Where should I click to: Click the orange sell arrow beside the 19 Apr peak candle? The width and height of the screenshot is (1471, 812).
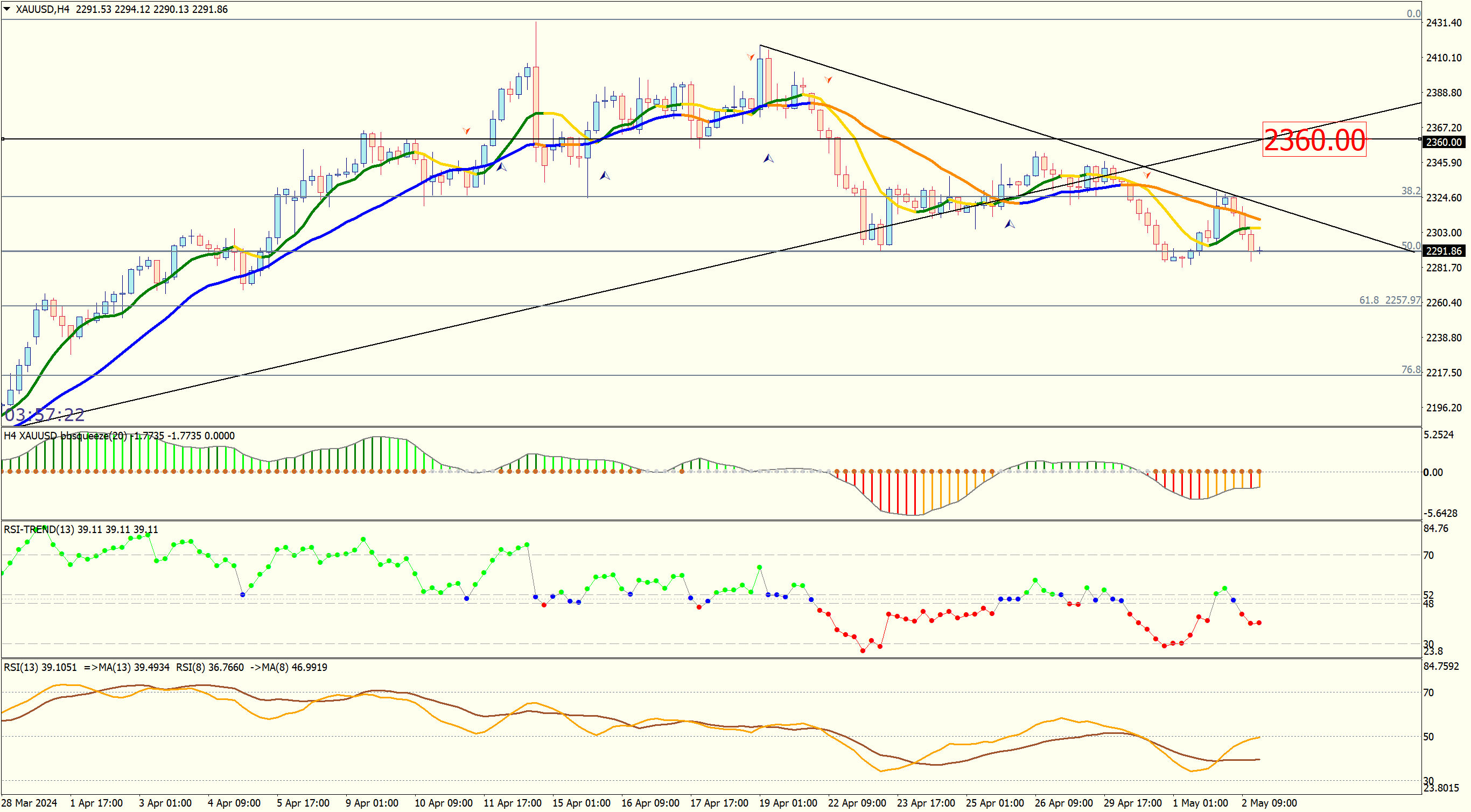[751, 57]
